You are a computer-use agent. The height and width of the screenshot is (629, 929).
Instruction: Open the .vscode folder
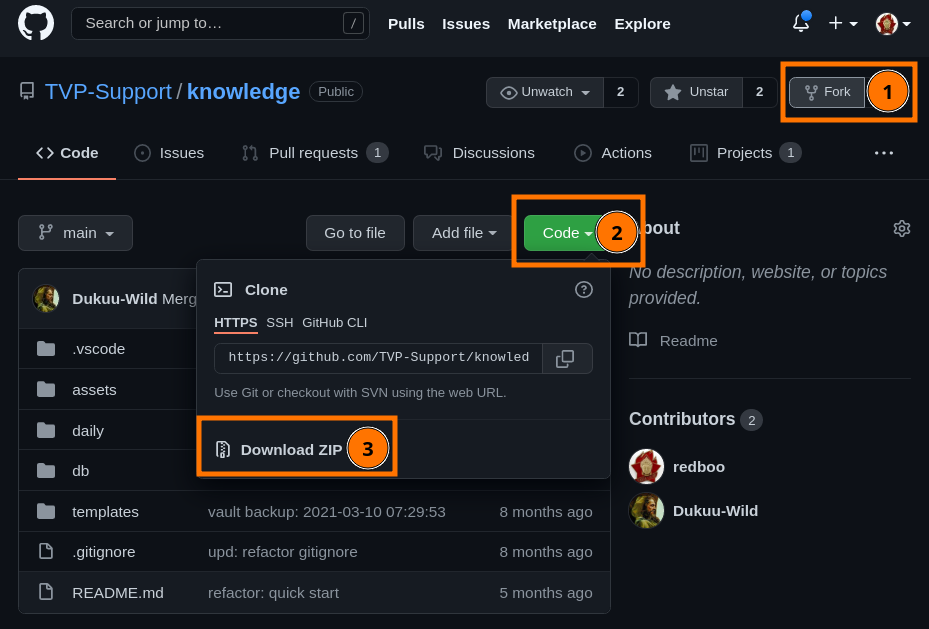coord(98,349)
